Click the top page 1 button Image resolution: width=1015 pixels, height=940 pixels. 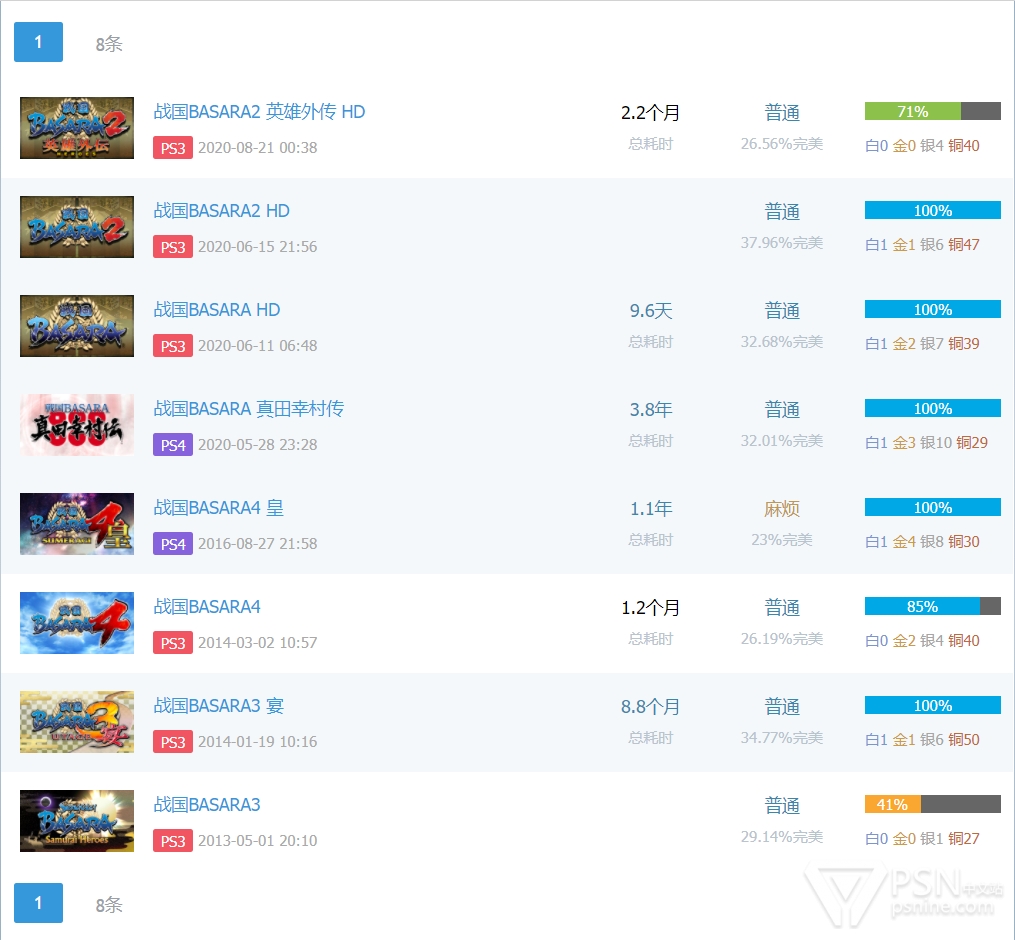(38, 42)
